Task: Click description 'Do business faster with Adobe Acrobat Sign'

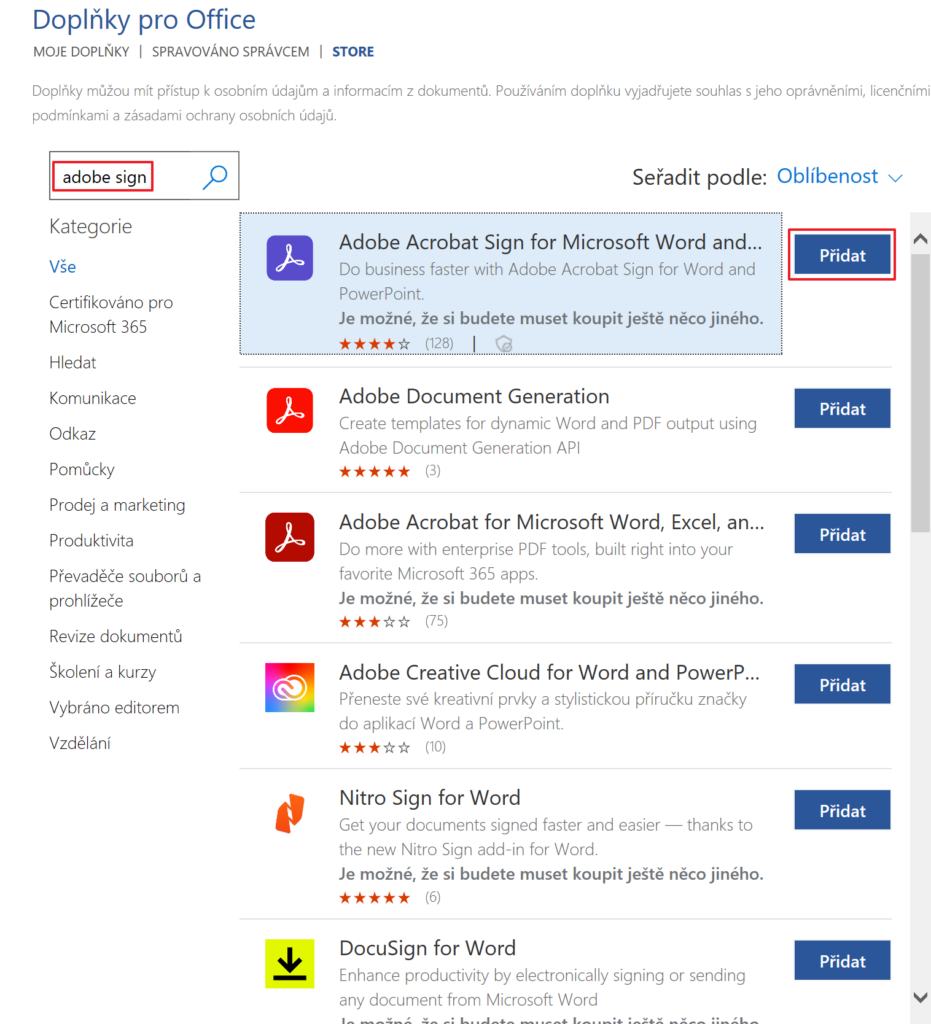Action: point(547,281)
